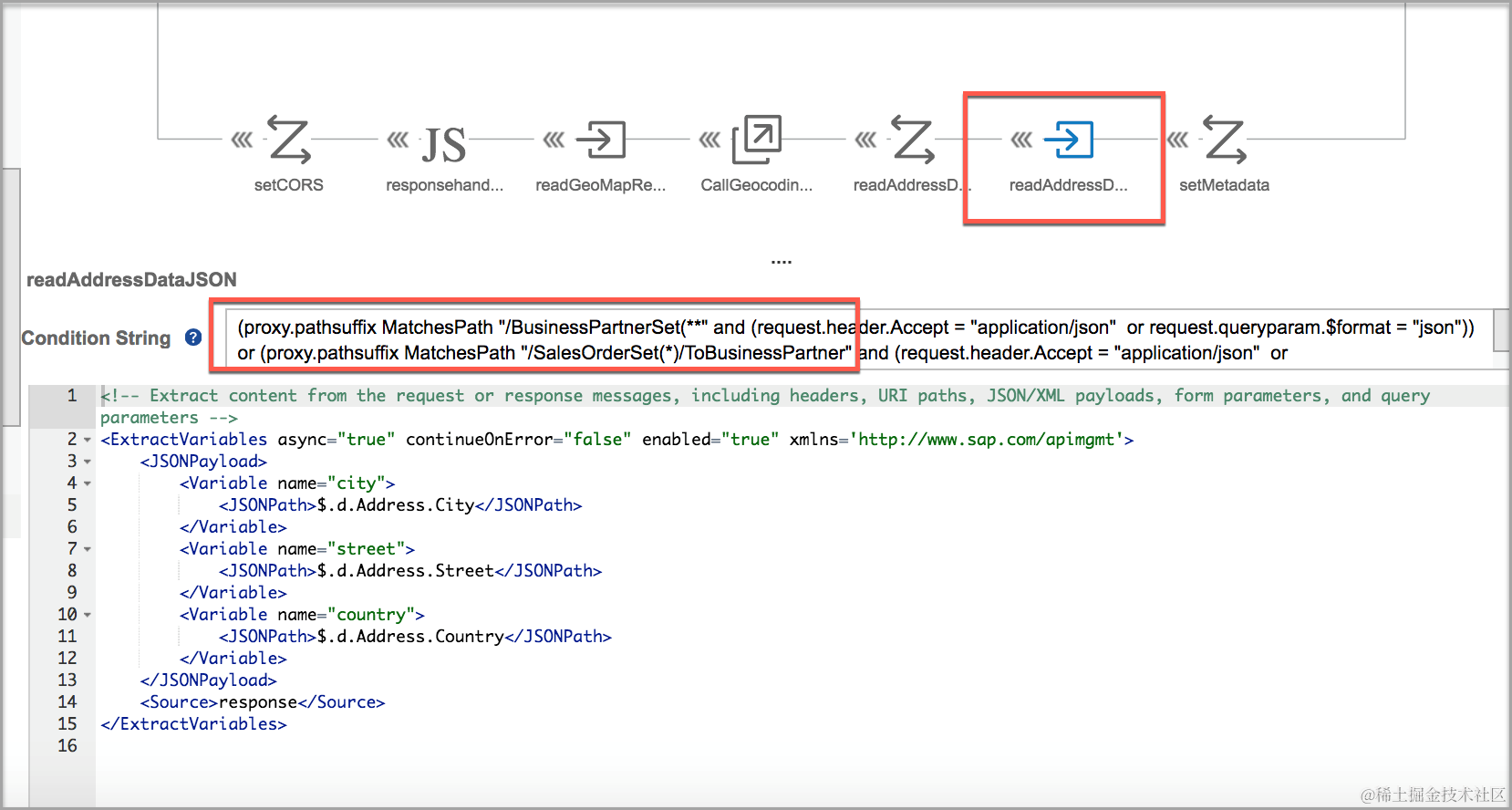Select the gray unselected readAddressD policy icon
The height and width of the screenshot is (810, 1512).
(x=913, y=140)
